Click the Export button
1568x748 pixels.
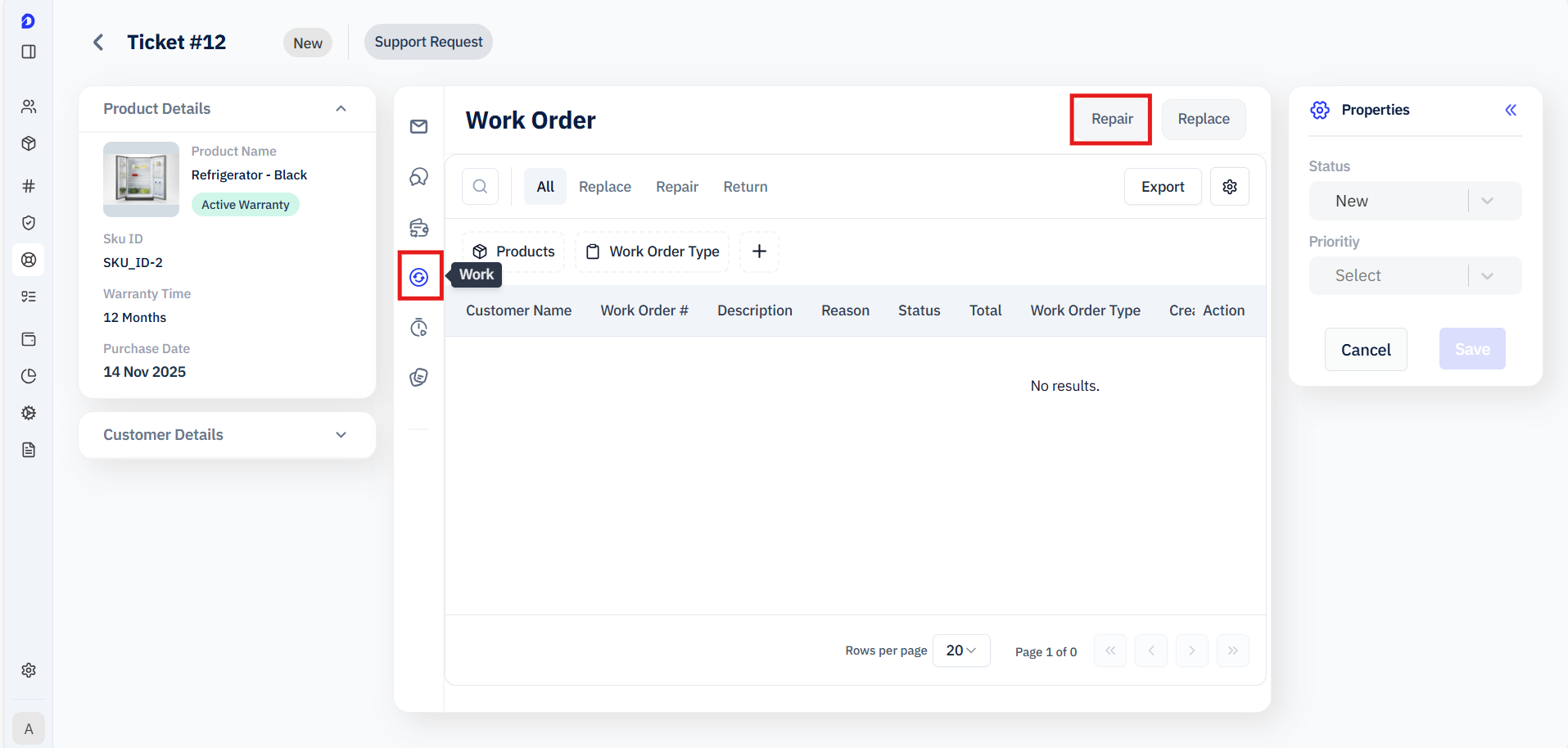1162,187
